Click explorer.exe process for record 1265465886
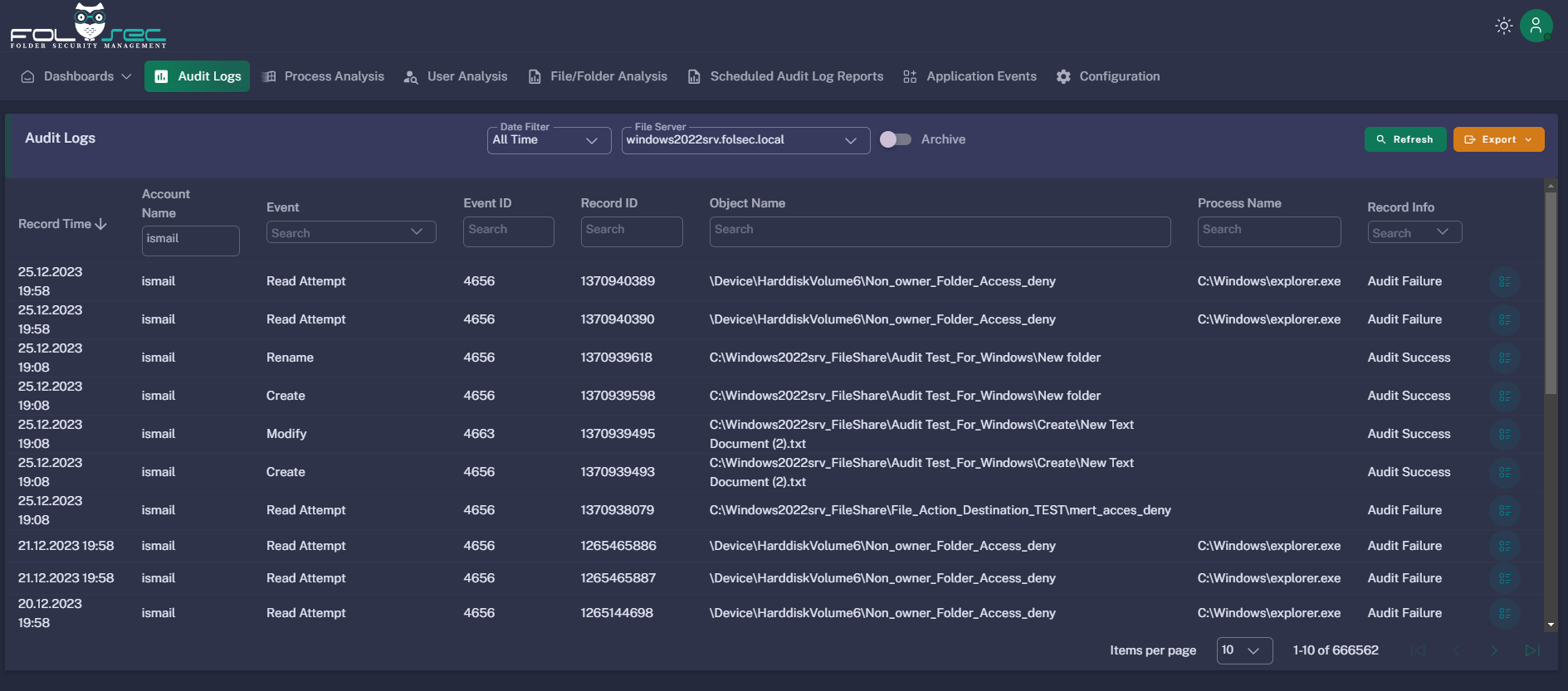 [1268, 546]
